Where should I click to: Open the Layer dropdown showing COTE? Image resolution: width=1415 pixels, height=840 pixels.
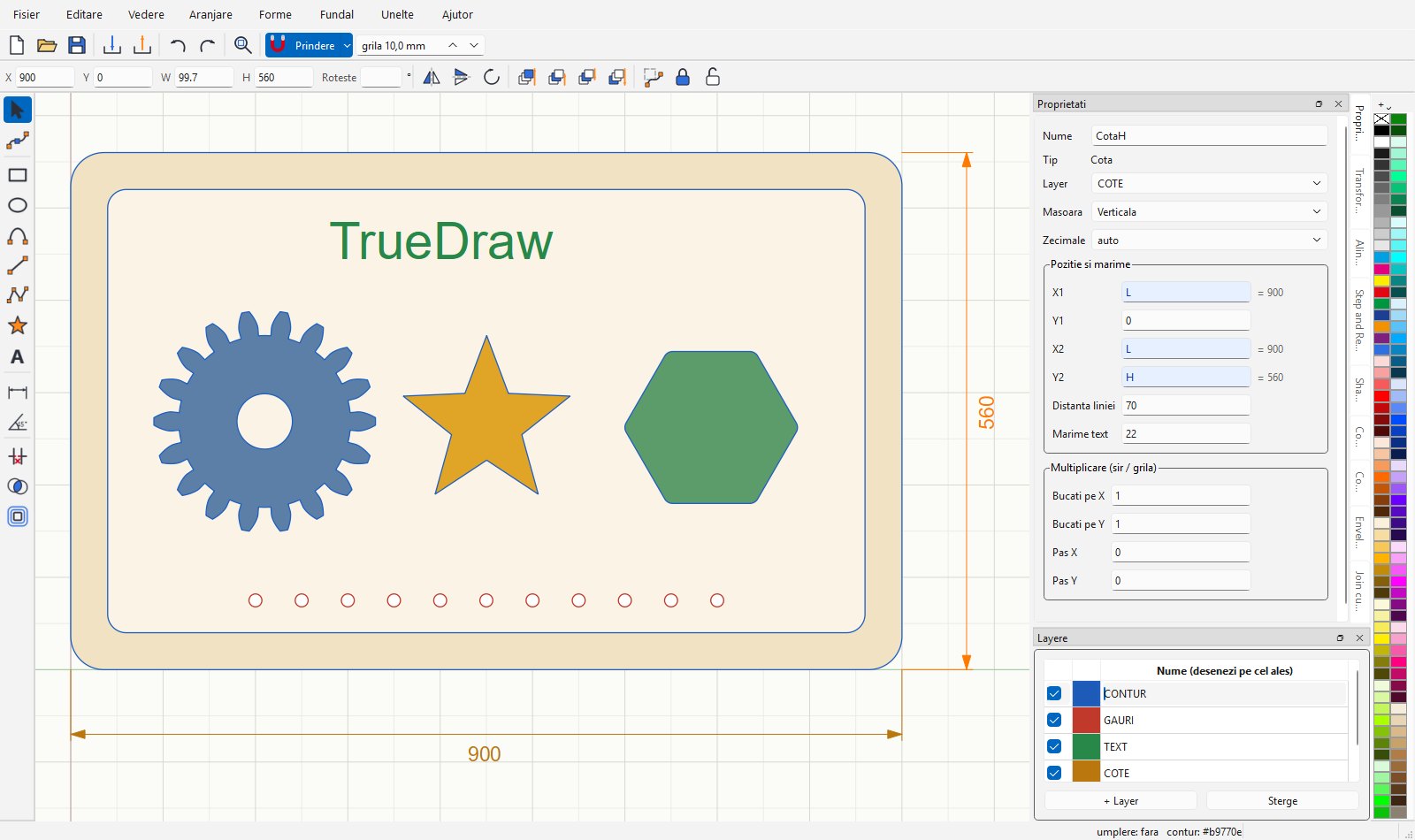point(1209,184)
